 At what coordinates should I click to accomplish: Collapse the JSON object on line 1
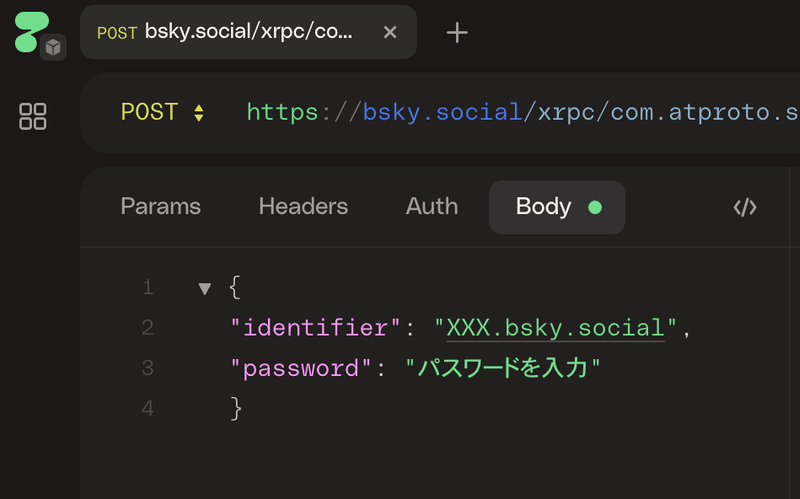point(205,288)
